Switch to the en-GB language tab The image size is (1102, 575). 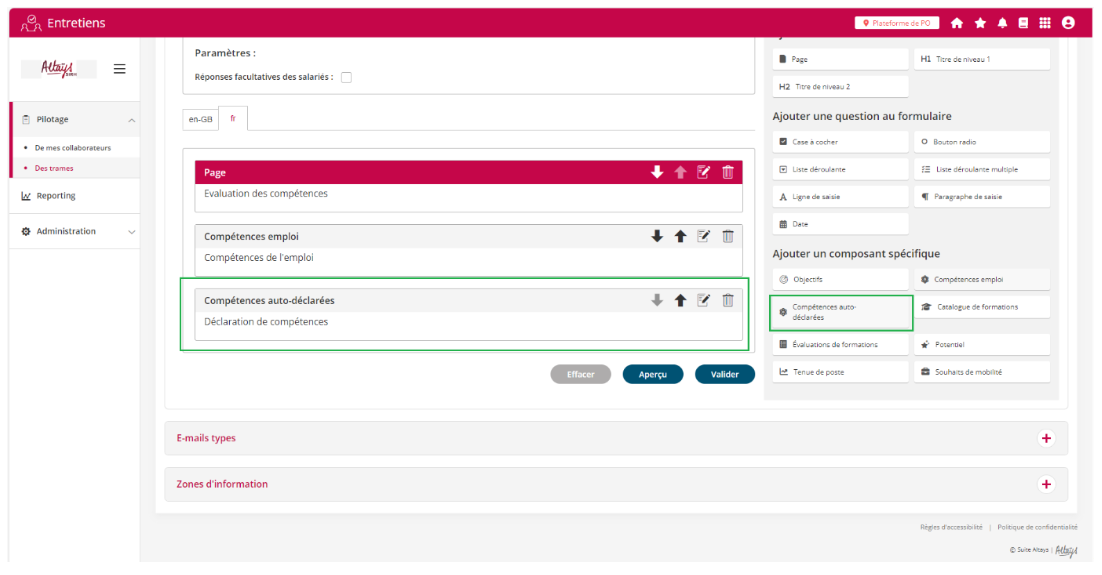click(200, 119)
